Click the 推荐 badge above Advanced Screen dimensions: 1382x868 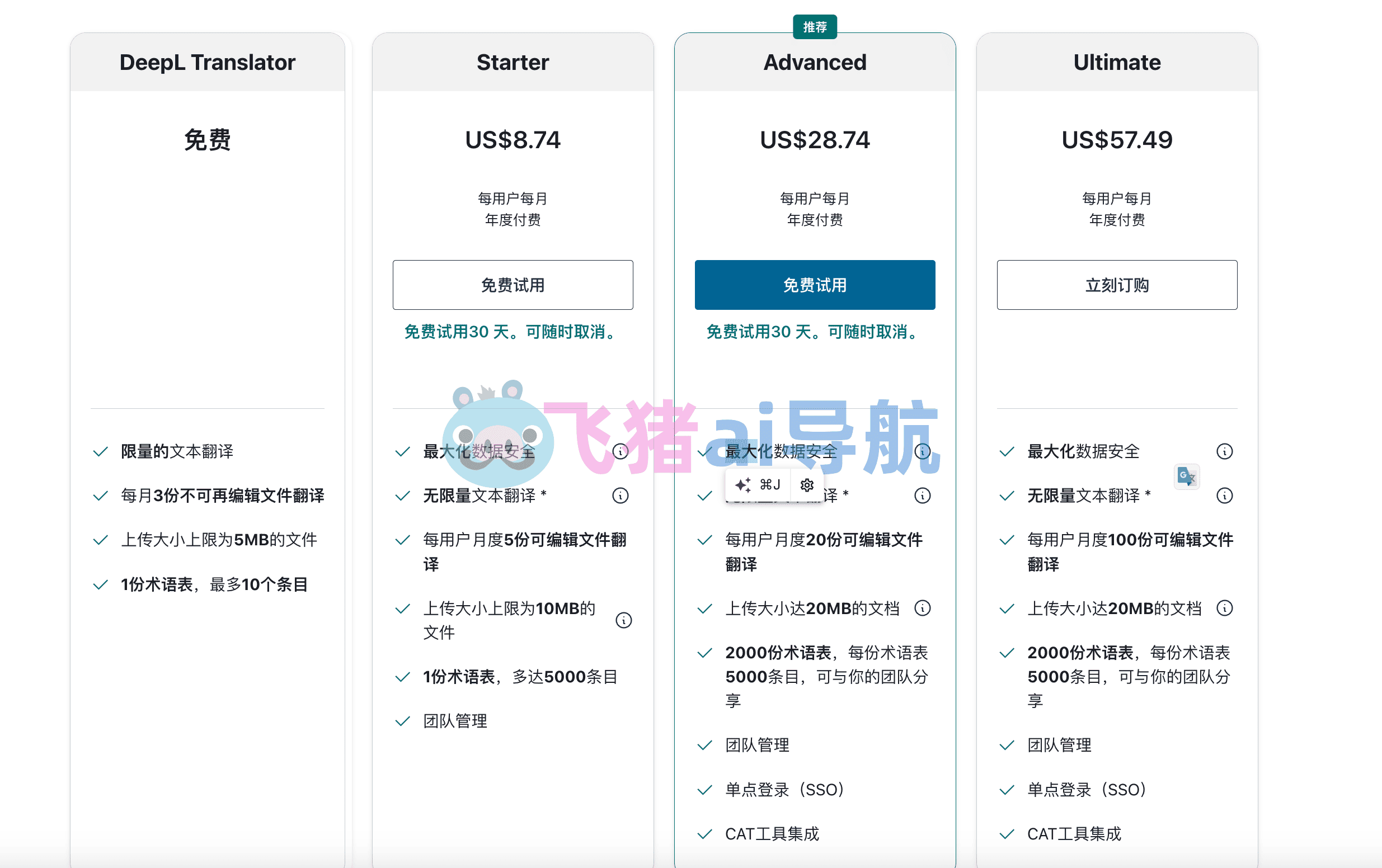coord(815,27)
